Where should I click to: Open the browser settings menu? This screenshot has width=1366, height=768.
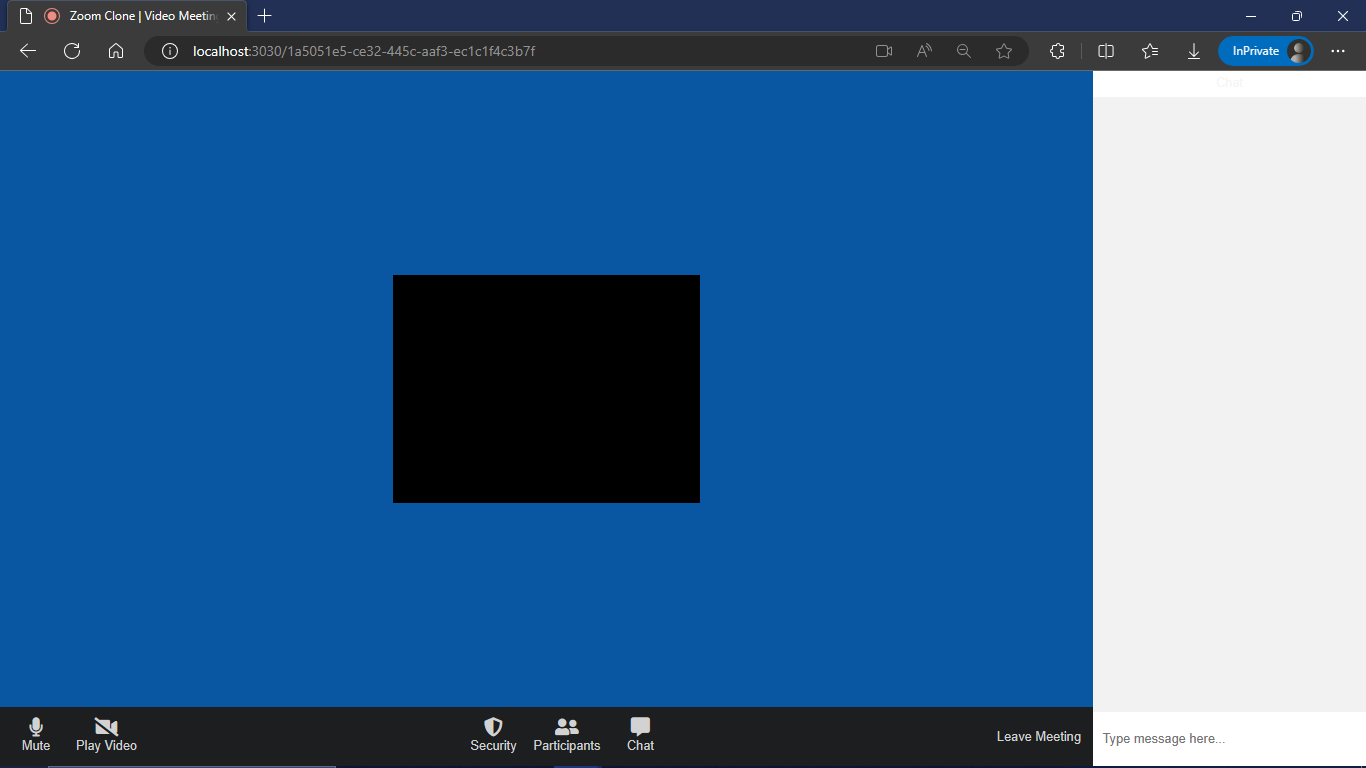(x=1340, y=50)
